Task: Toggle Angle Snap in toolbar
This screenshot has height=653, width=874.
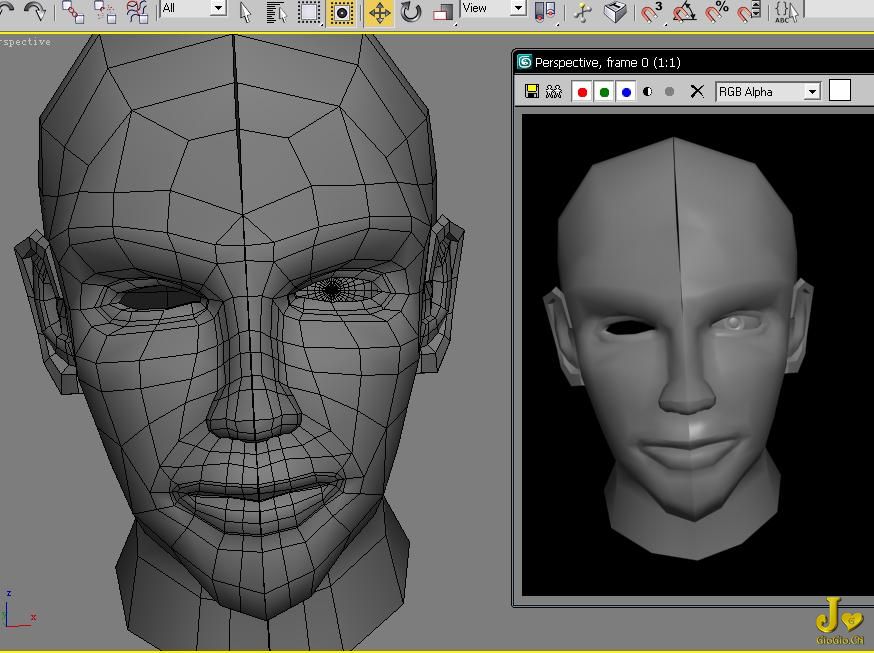Action: 684,12
